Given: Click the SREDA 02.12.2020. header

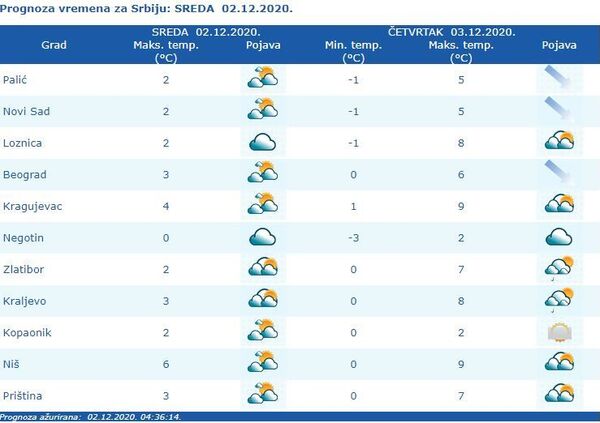Looking at the screenshot, I should coord(206,32).
